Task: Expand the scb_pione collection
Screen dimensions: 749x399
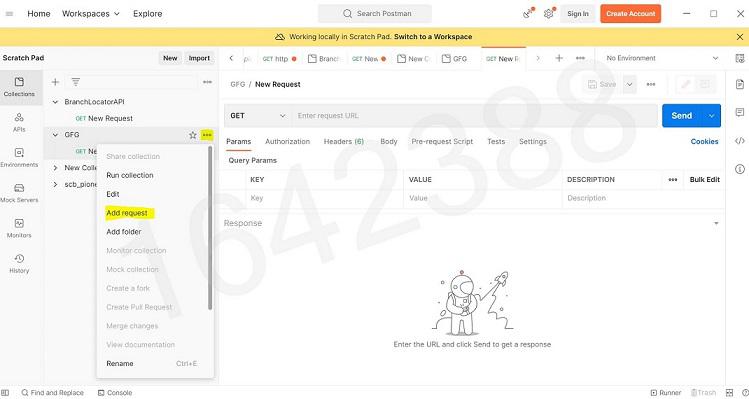Action: (x=55, y=184)
